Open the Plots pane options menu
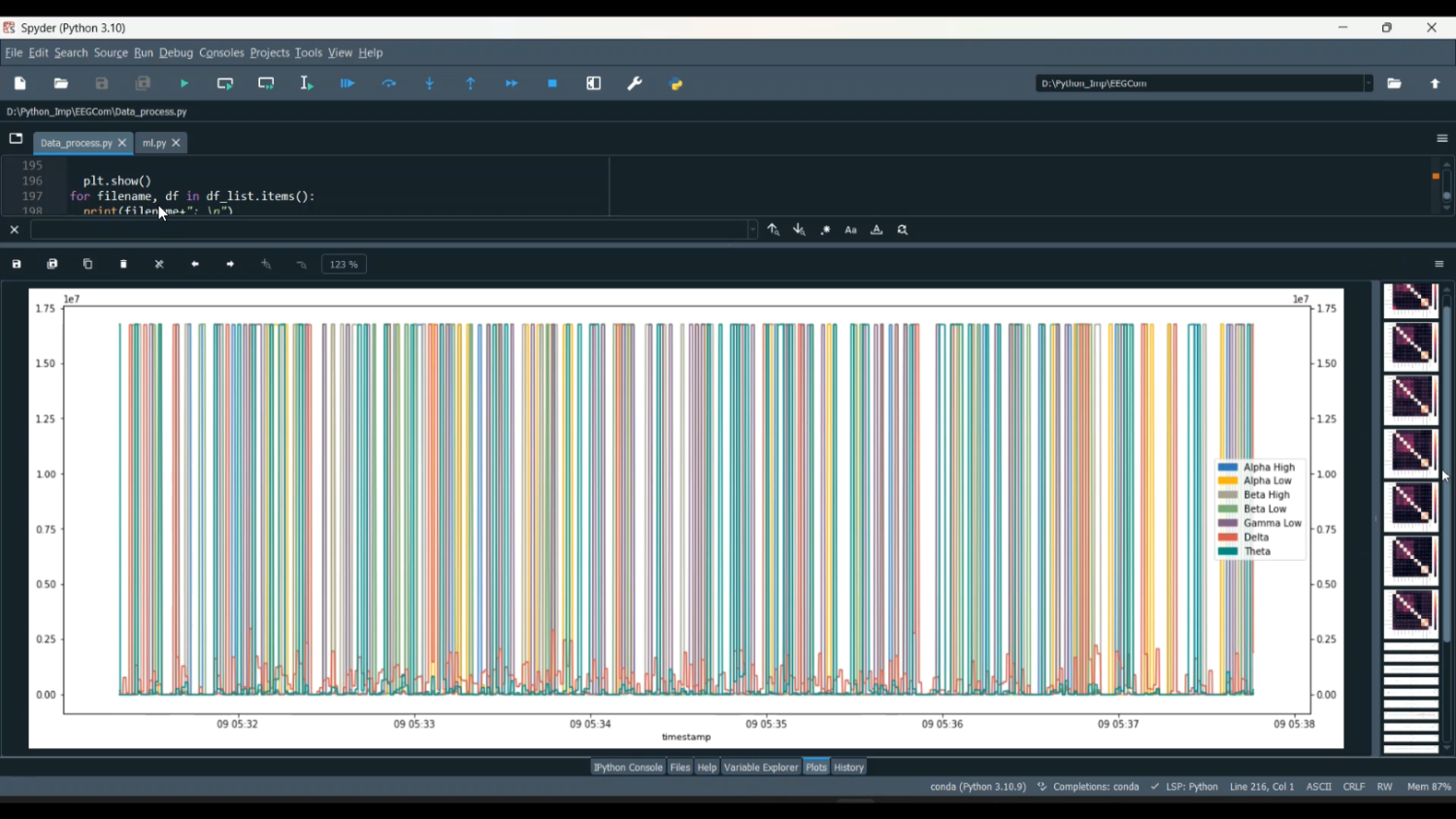The image size is (1456, 819). (1439, 264)
